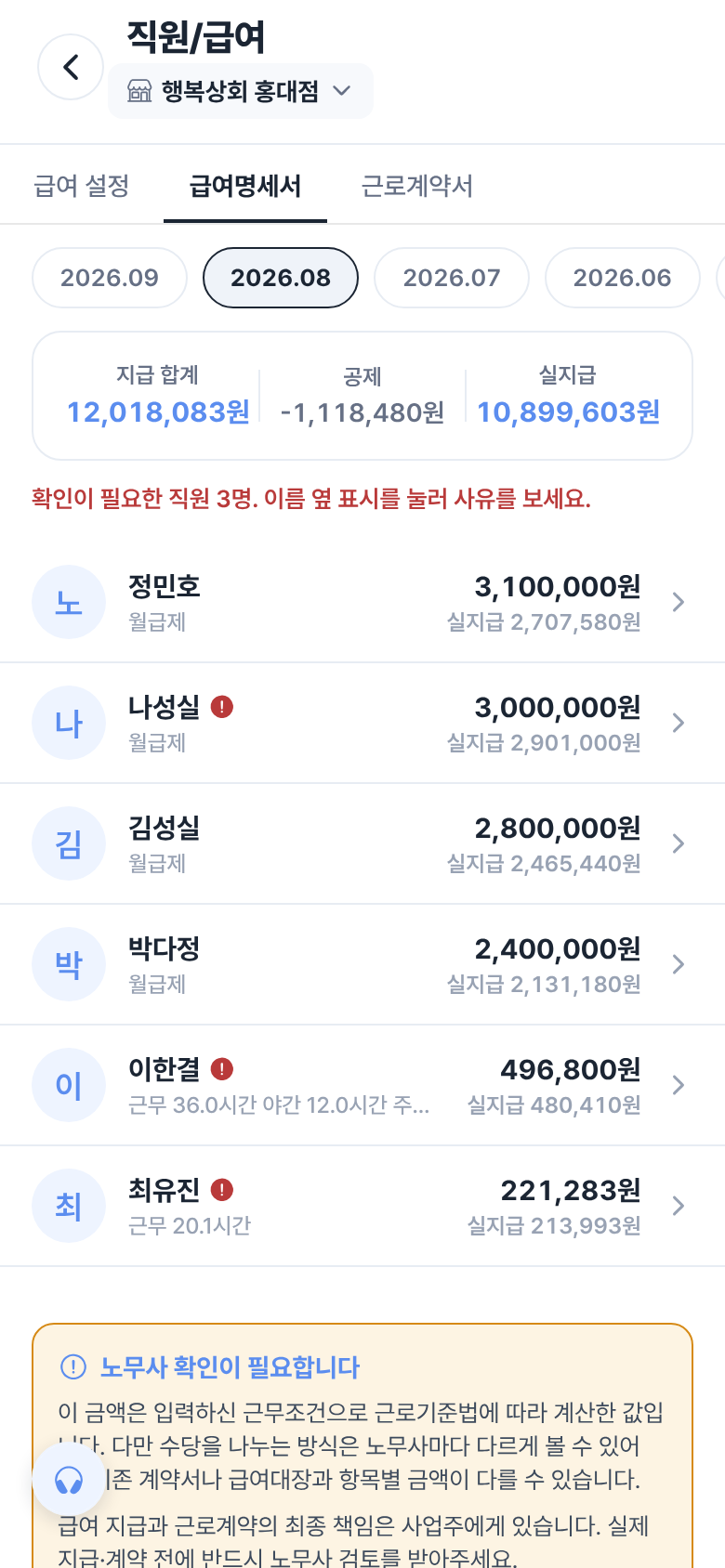Image resolution: width=725 pixels, height=1568 pixels.
Task: Open 최유진 row chevron arrow
Action: coord(679,1206)
